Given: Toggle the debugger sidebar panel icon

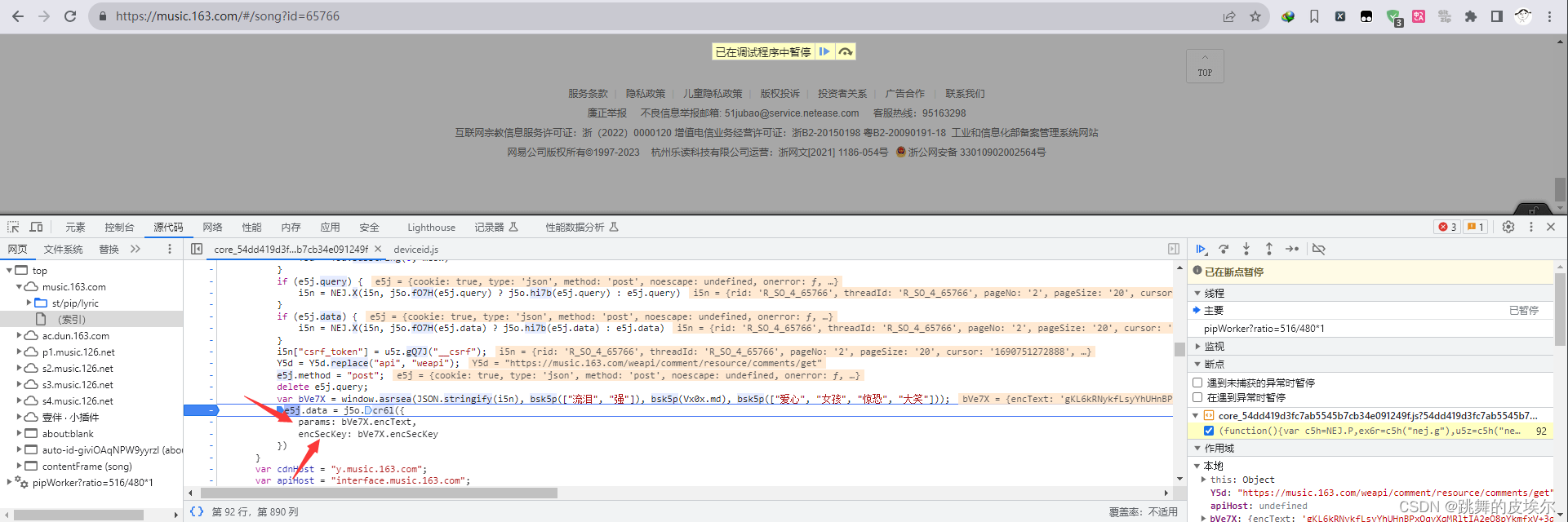Looking at the screenshot, I should pos(1174,249).
